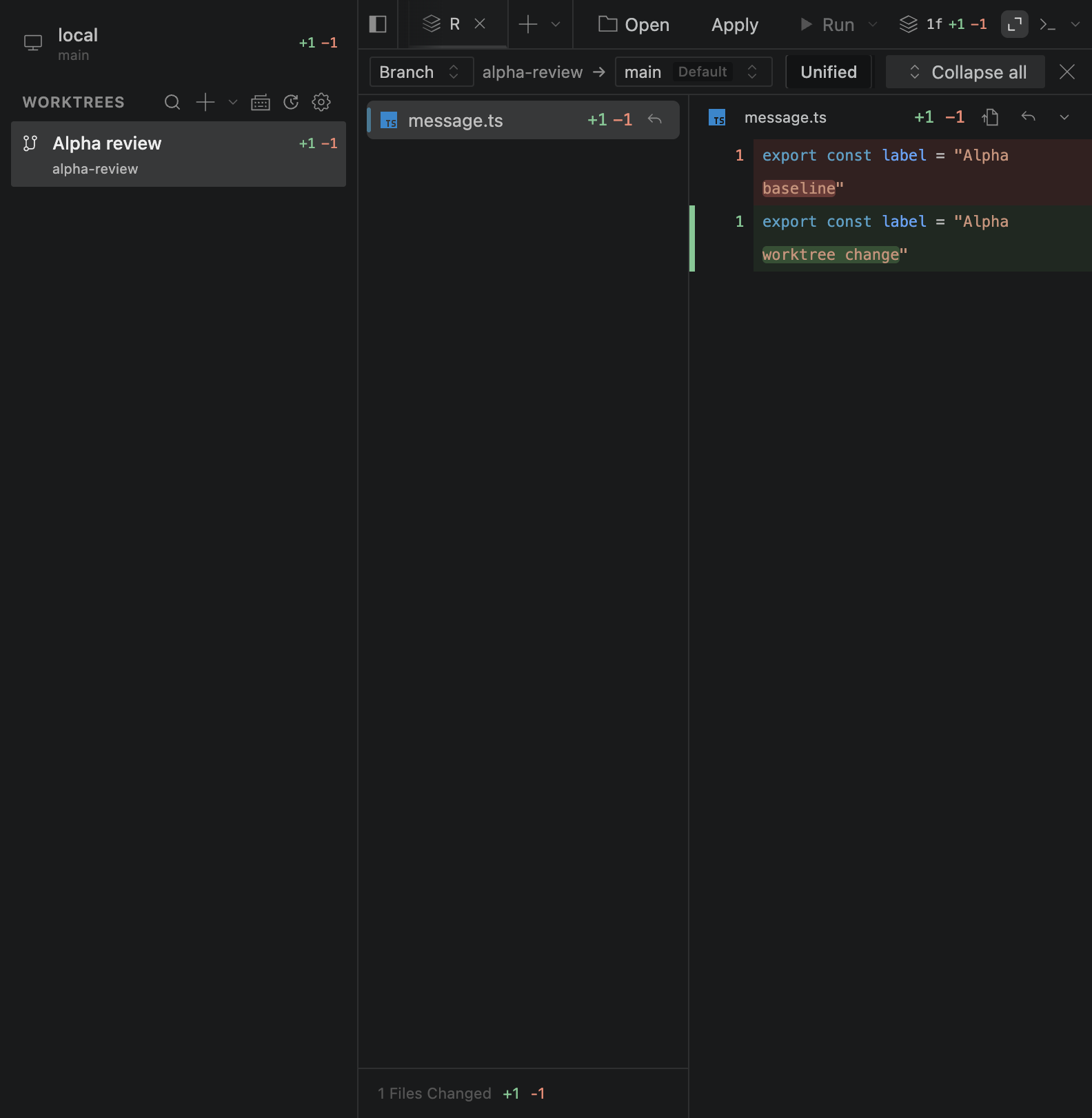
Task: Select the local main workspace
Action: 179,43
